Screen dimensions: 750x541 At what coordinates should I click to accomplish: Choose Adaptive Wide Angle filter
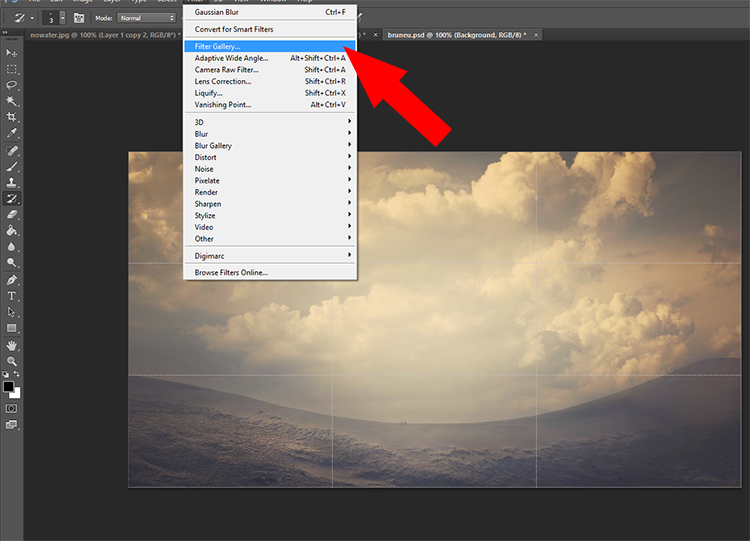pos(270,58)
